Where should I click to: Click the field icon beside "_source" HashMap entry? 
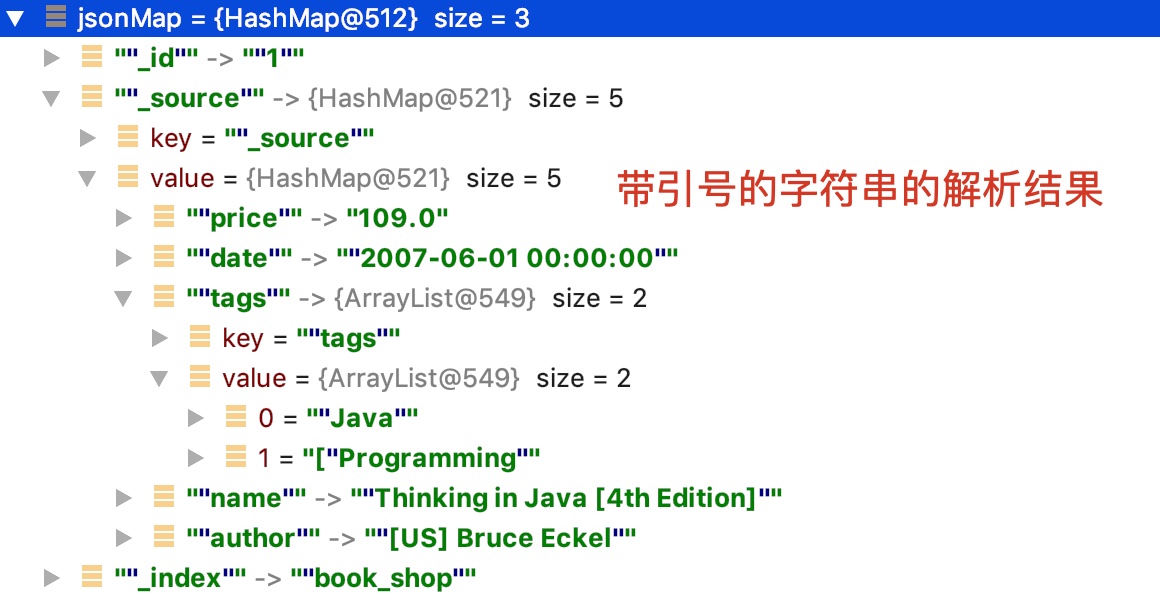point(92,96)
